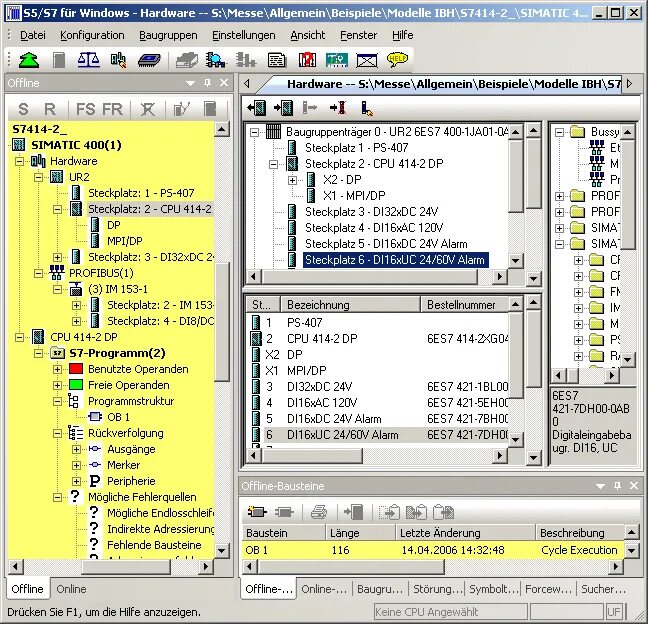Click the red warning block icon
Screen dimensions: 648x624
(x=307, y=60)
